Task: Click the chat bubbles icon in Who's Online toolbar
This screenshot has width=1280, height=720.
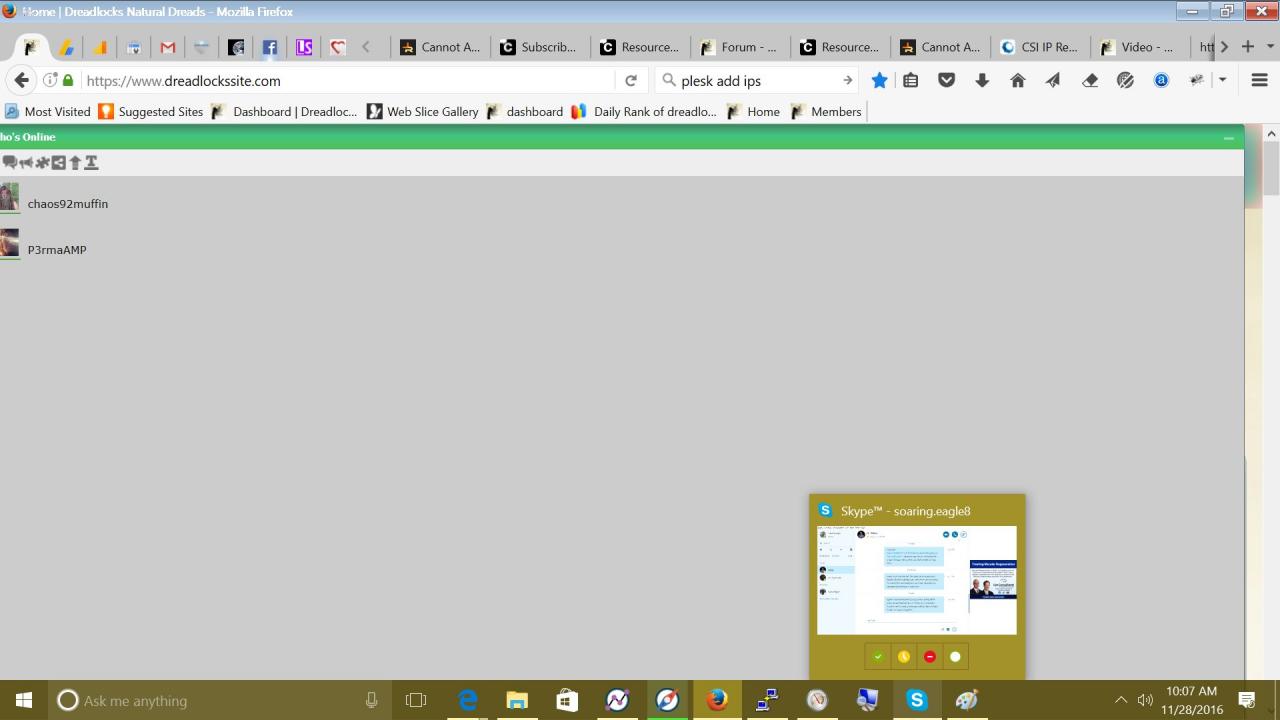Action: (x=9, y=163)
